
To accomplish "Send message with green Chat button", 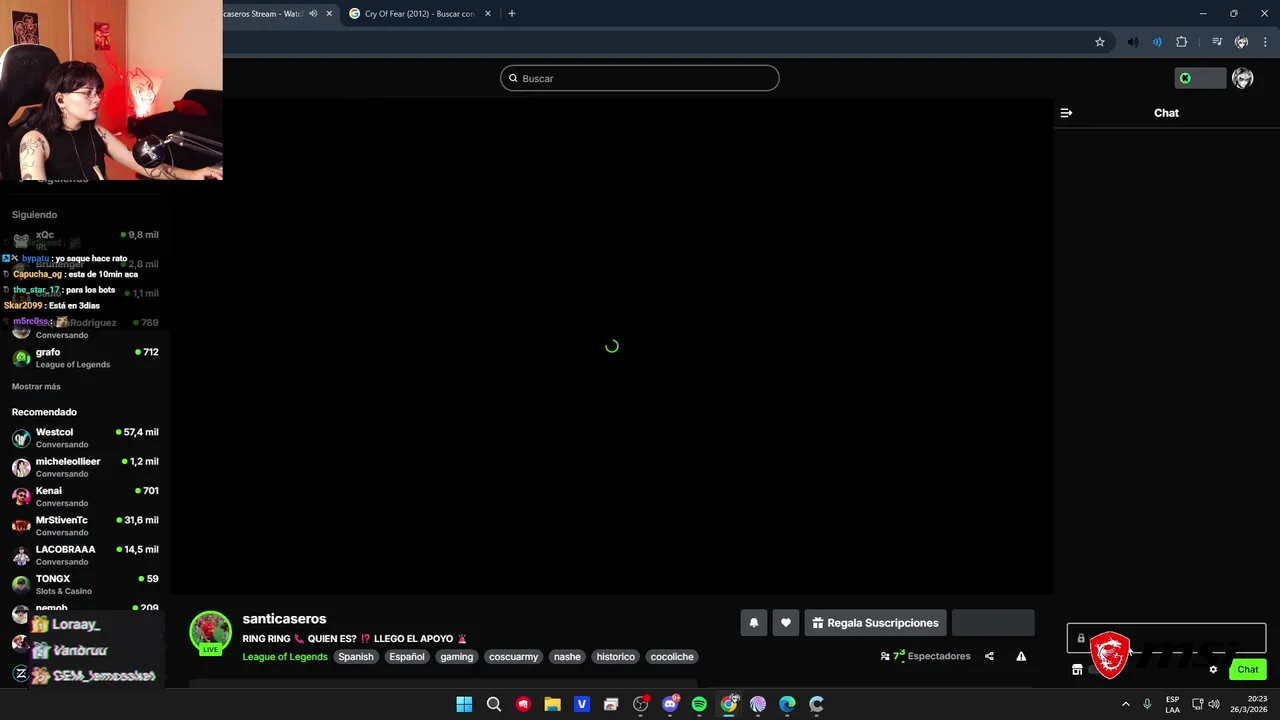I will click(1248, 670).
